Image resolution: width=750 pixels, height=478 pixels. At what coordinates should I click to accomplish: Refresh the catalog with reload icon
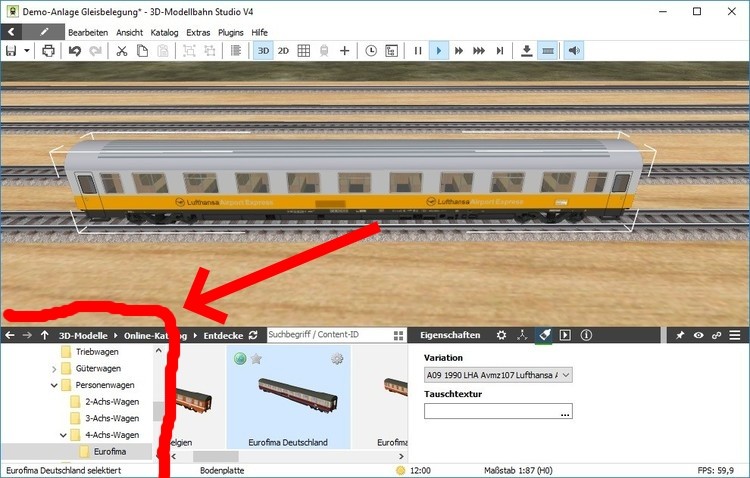pos(254,335)
